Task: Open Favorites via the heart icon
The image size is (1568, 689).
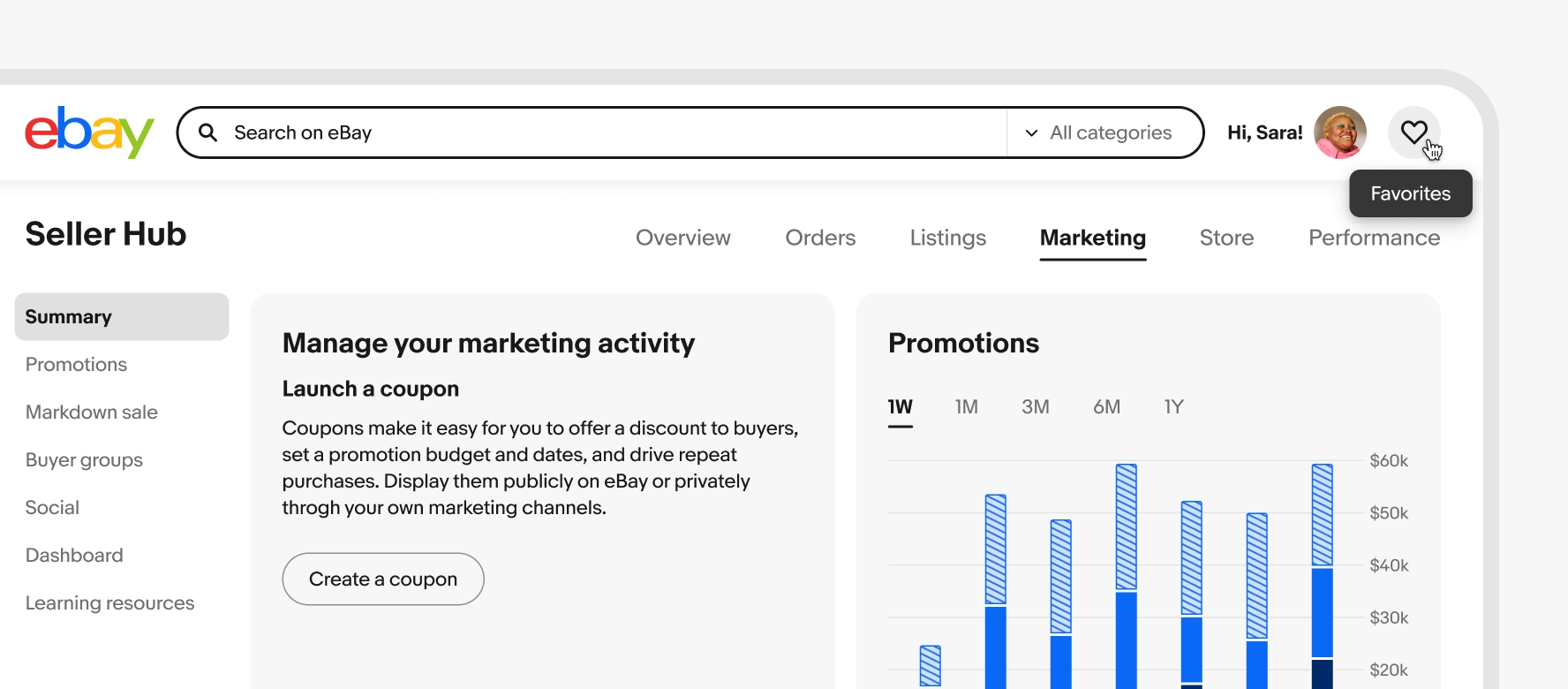Action: (x=1413, y=132)
